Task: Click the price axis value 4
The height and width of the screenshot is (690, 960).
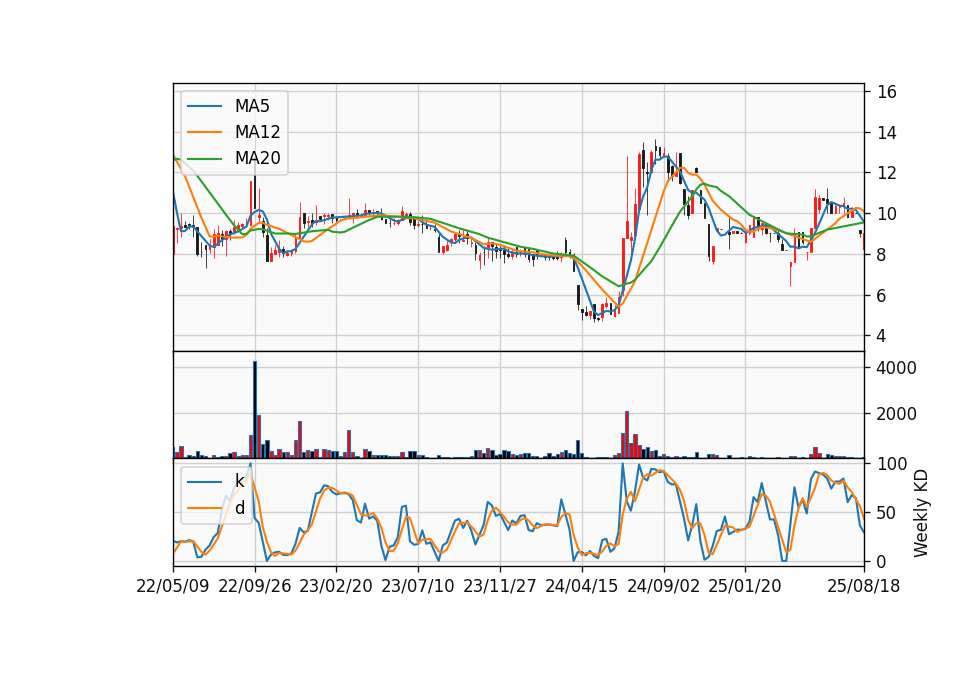Action: coord(882,336)
